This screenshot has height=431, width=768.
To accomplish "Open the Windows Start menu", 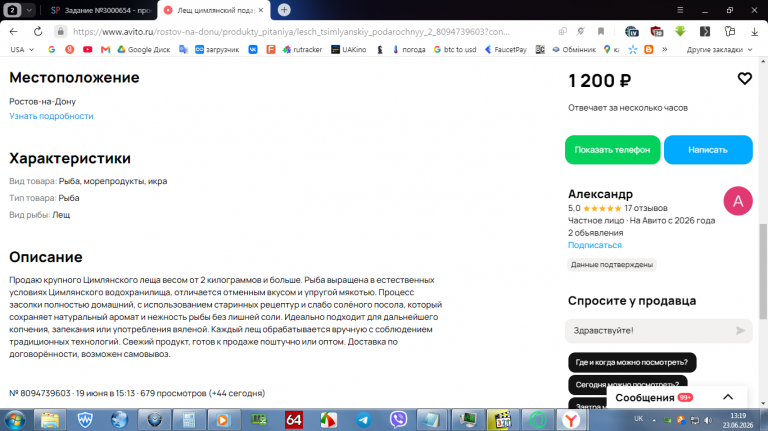I will (15, 420).
